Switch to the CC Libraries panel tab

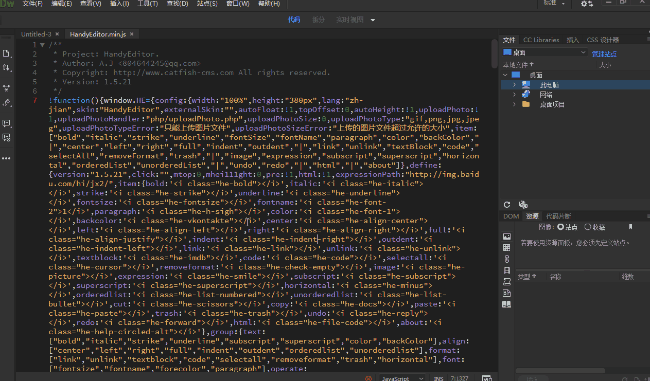tap(541, 40)
